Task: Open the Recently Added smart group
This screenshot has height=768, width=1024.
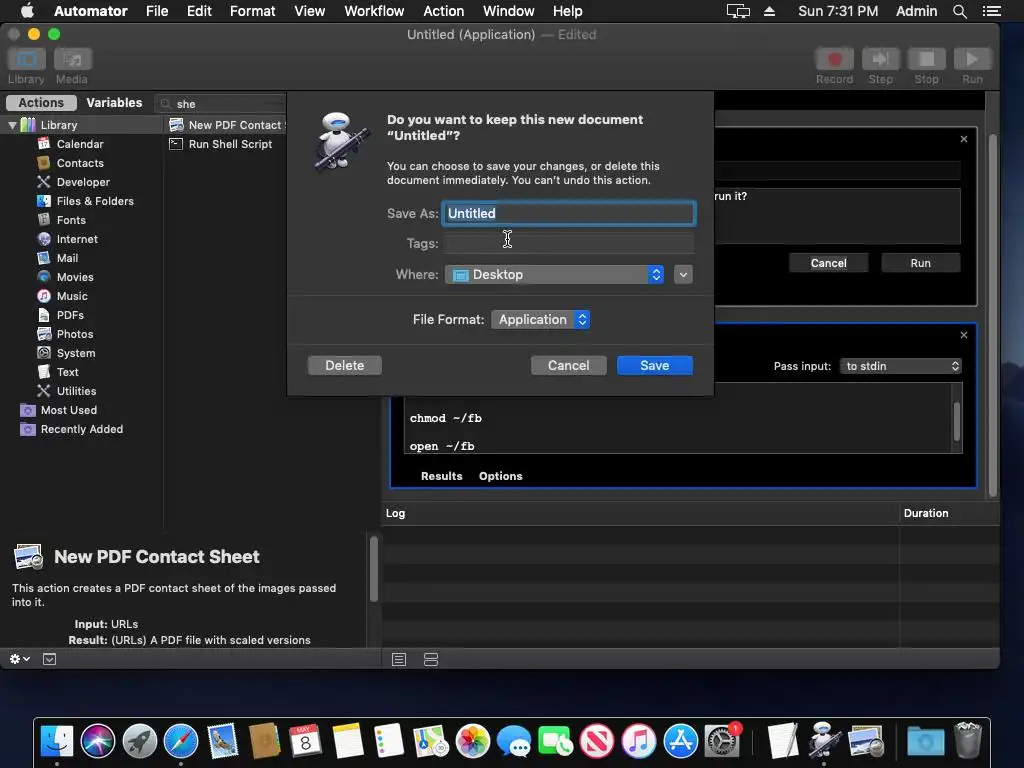Action: pyautogui.click(x=82, y=428)
